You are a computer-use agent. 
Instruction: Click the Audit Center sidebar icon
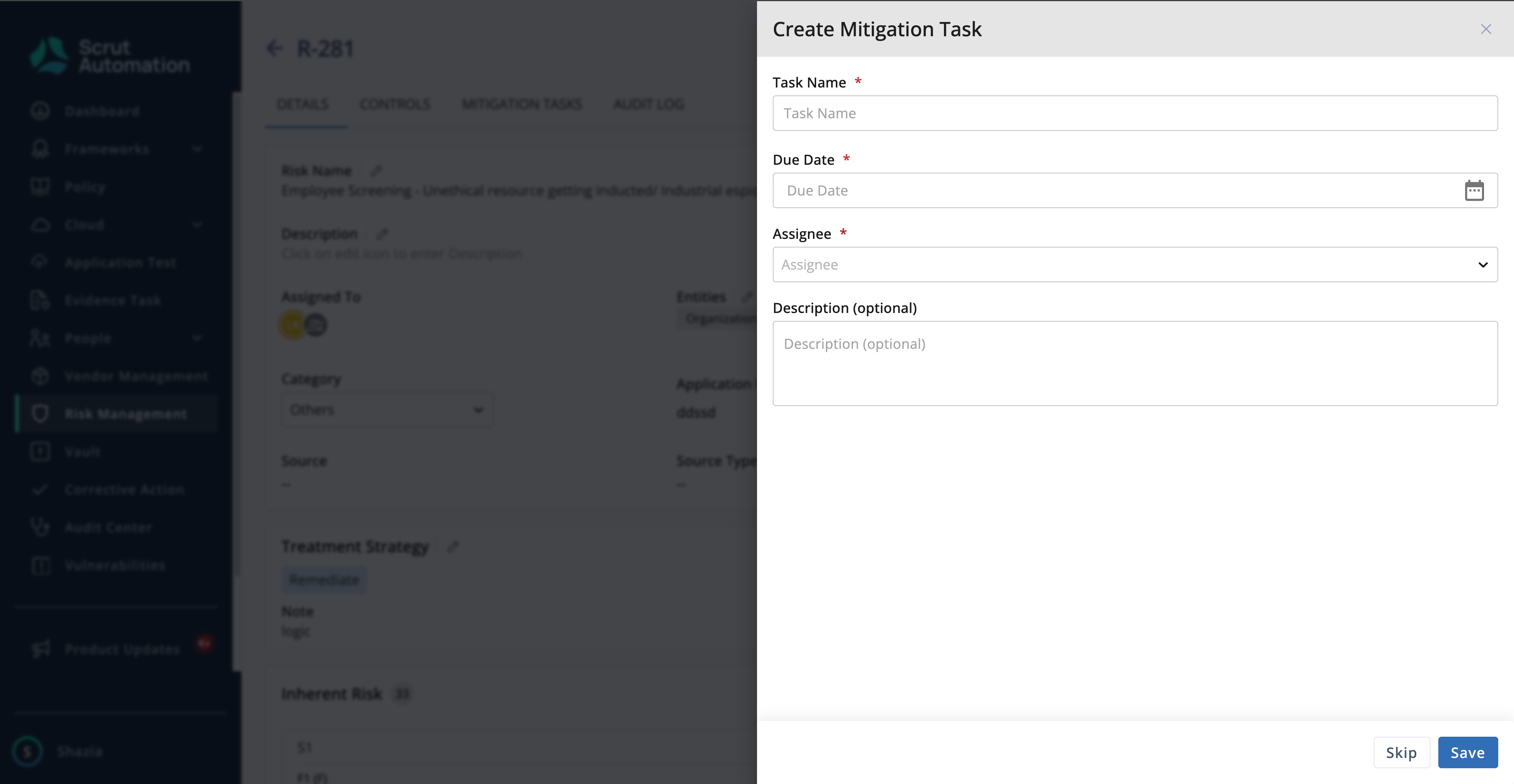click(x=40, y=527)
